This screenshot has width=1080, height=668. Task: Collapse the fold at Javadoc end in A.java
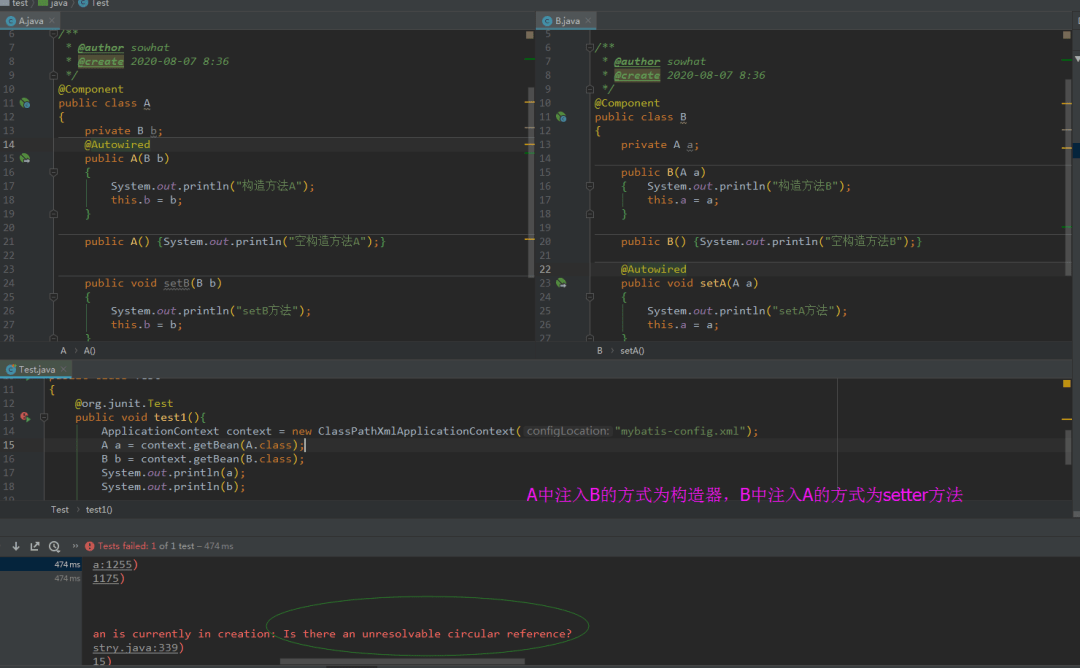pos(53,75)
